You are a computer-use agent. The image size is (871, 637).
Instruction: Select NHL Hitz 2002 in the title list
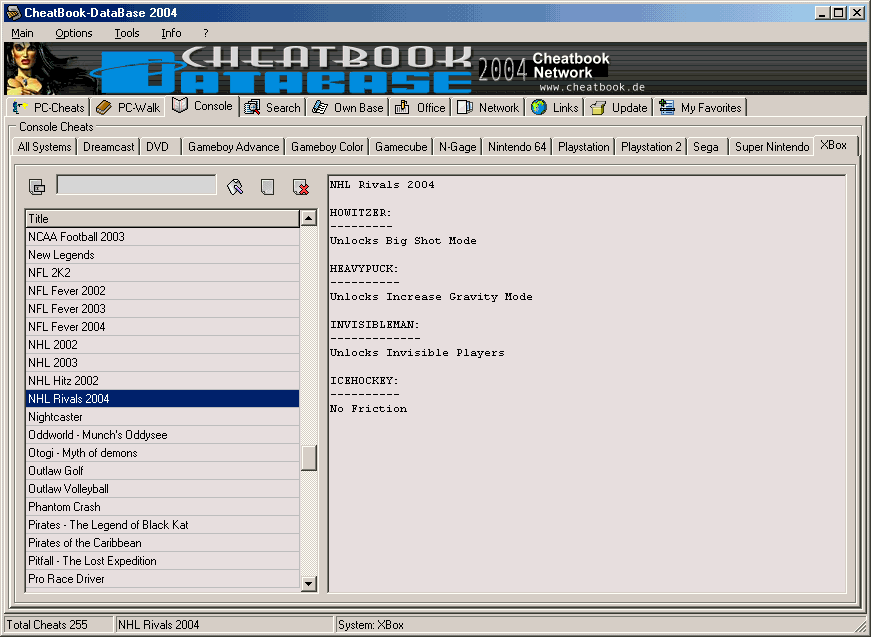[63, 381]
